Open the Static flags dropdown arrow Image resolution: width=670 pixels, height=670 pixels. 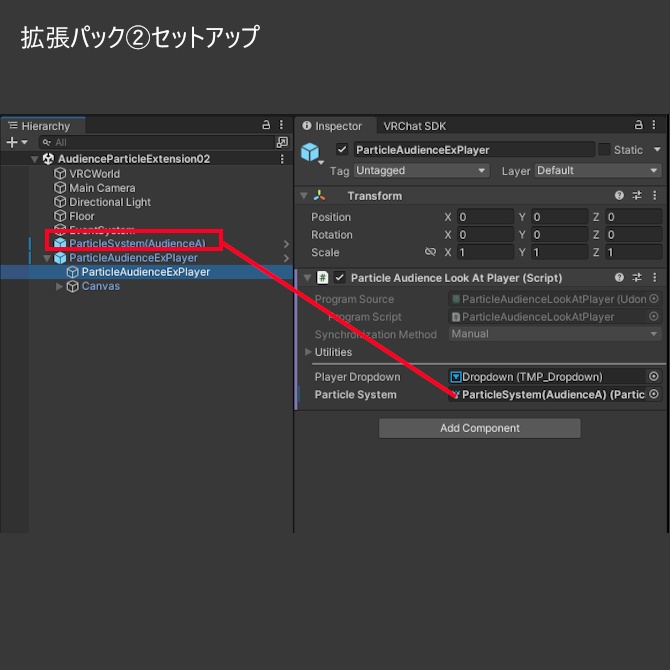[x=657, y=150]
